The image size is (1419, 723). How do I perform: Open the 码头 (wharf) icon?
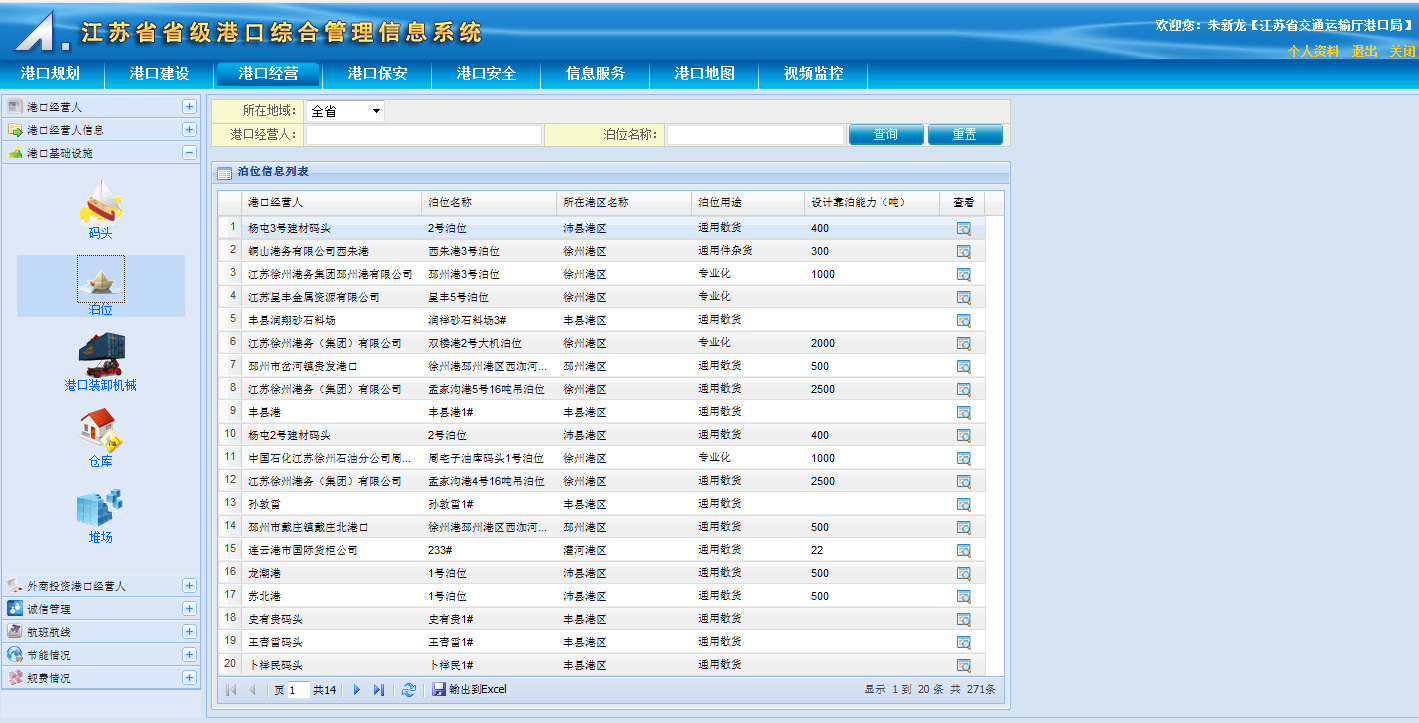click(100, 203)
